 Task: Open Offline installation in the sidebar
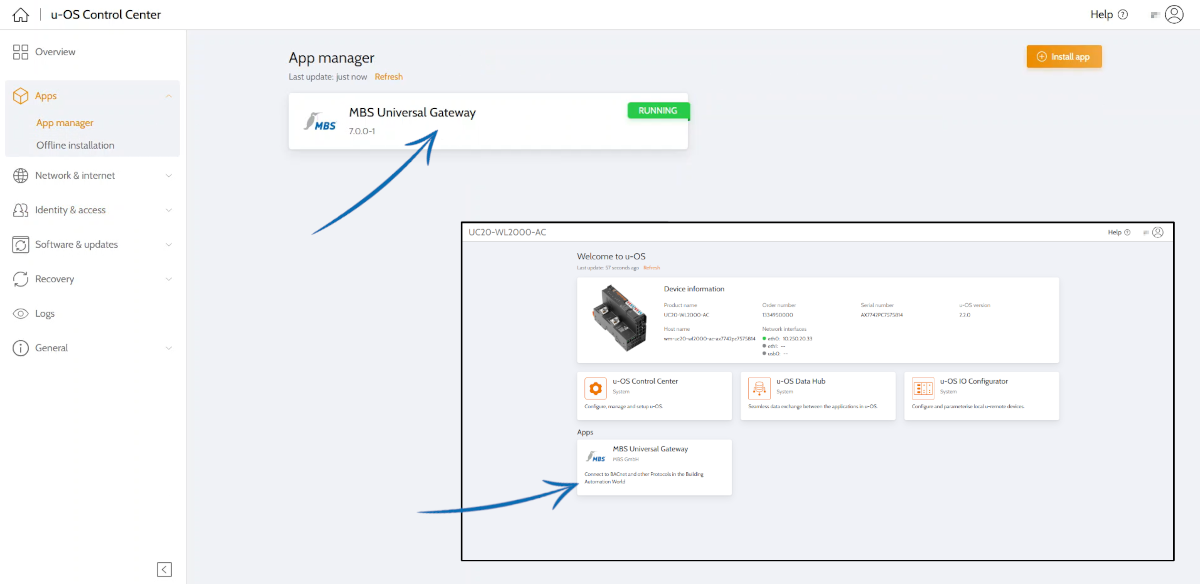click(x=75, y=145)
